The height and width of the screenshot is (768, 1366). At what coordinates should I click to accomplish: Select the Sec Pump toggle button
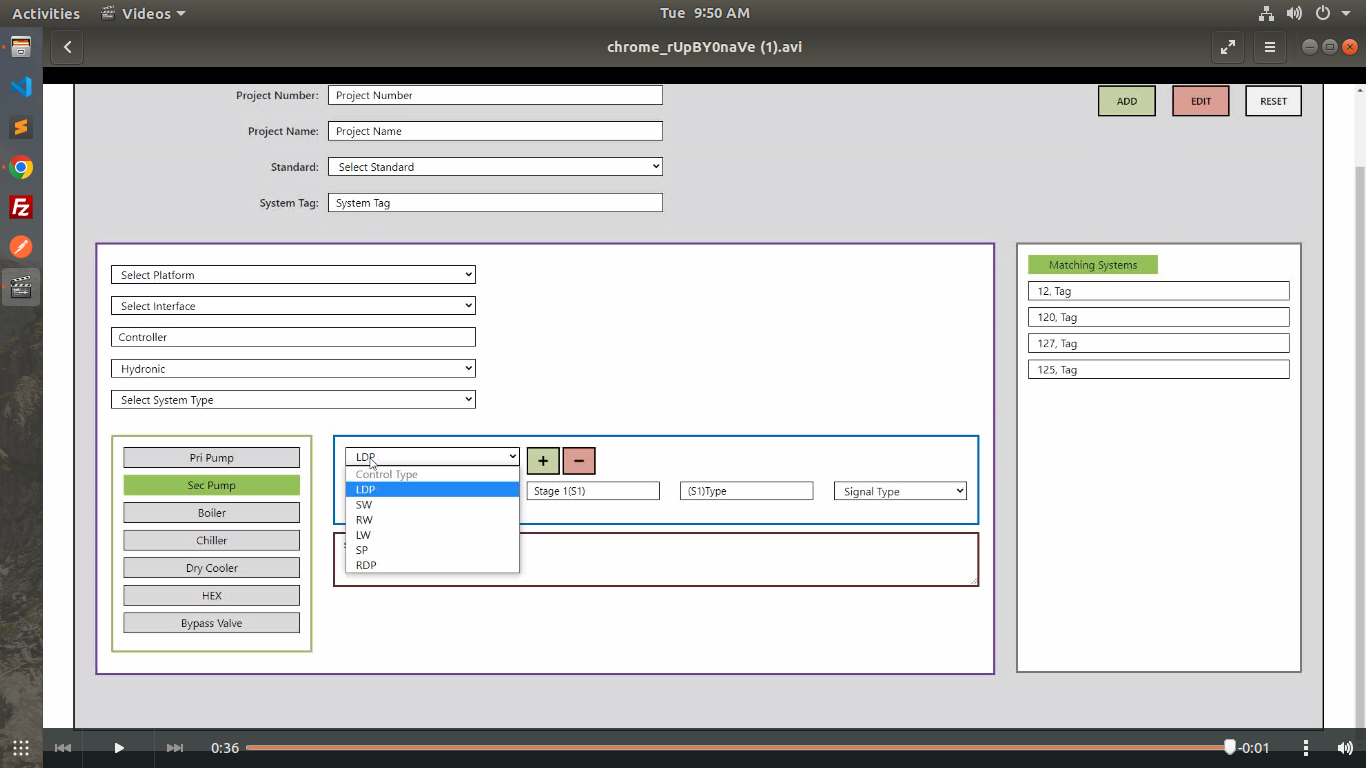(211, 485)
